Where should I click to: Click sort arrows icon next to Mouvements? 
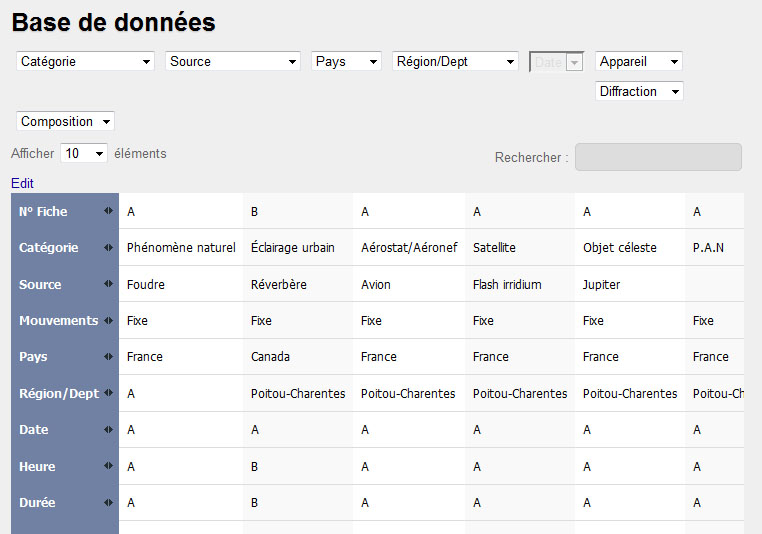point(108,321)
